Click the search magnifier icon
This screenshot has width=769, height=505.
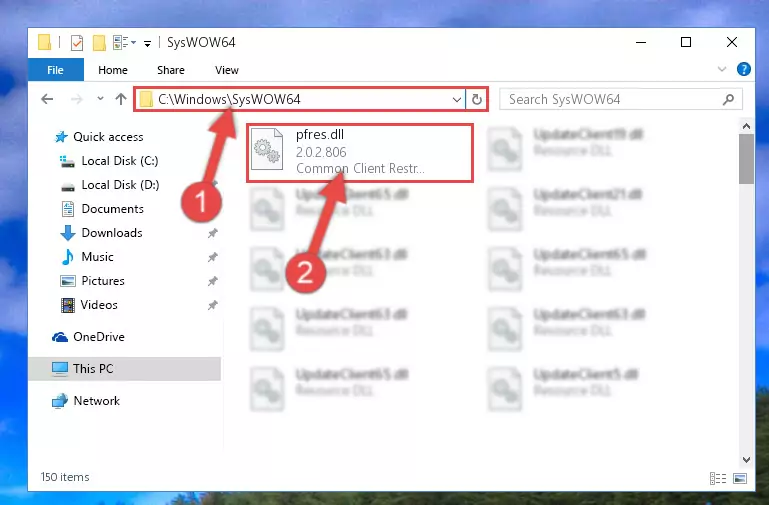[x=728, y=100]
